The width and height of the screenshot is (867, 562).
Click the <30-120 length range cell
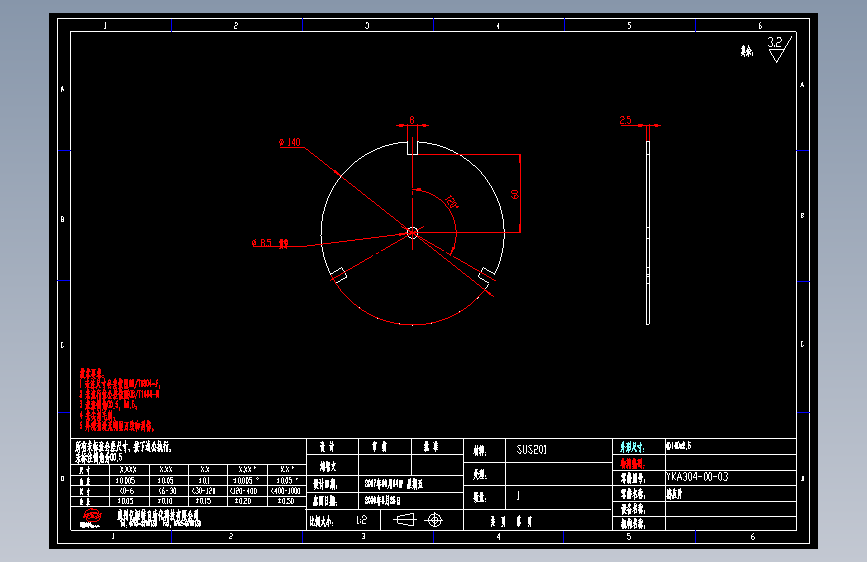[207, 491]
